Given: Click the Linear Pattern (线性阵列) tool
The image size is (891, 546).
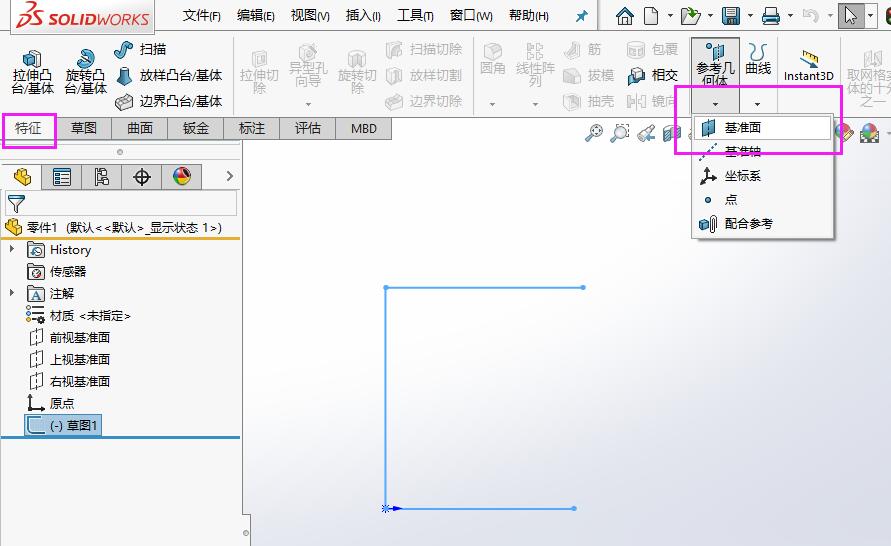Looking at the screenshot, I should 535,65.
